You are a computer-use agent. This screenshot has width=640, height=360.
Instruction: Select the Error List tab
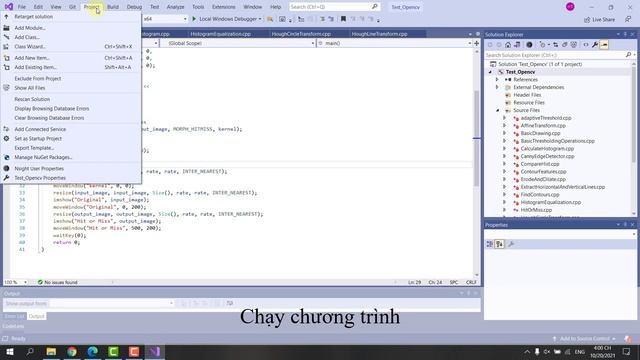tap(14, 316)
